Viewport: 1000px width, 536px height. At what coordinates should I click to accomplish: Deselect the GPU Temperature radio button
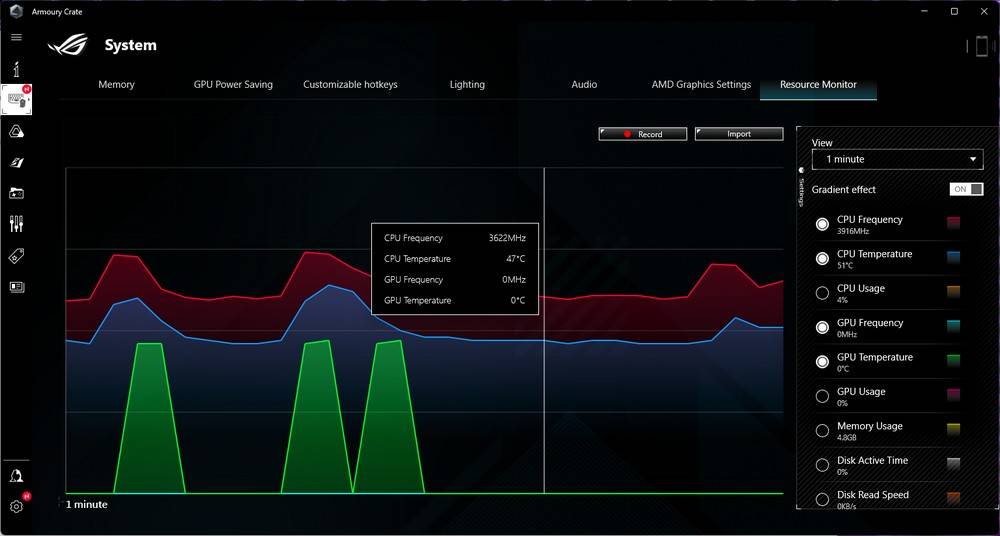[x=823, y=362]
